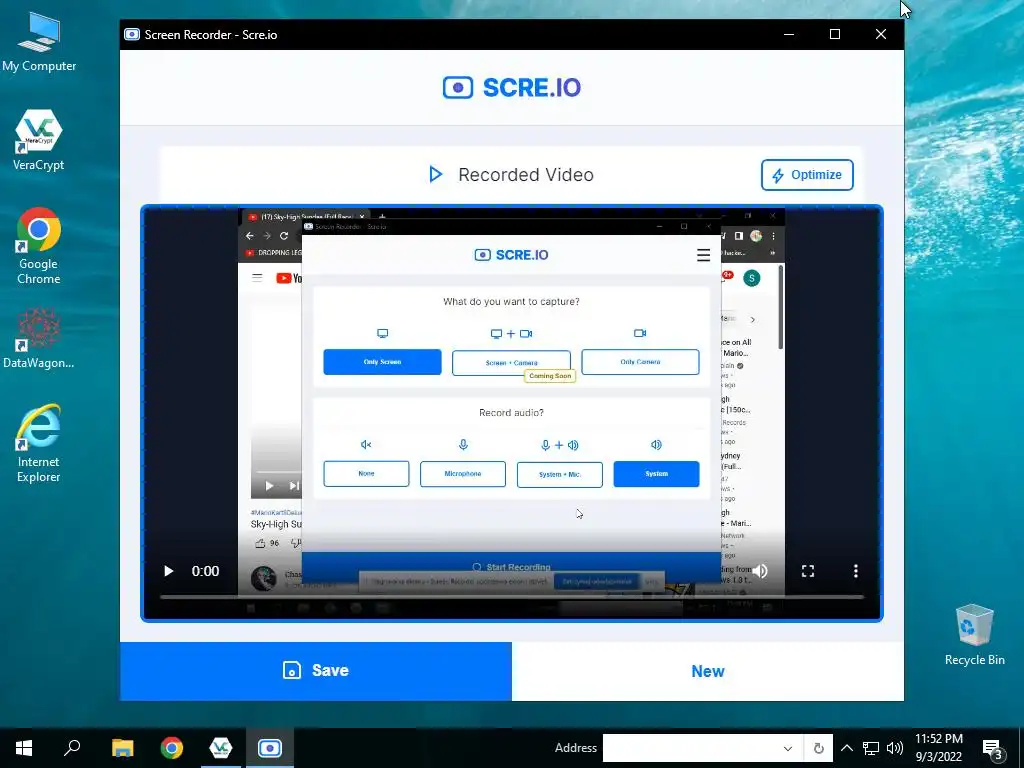1024x768 pixels.
Task: Maximize the Screen Recorder window
Action: (835, 35)
